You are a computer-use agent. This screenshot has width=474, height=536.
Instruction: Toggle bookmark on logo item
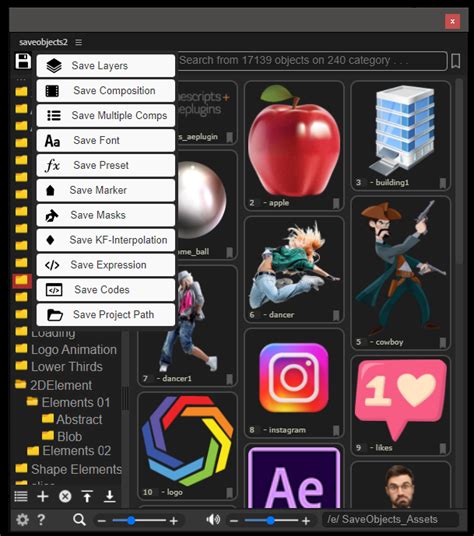[230, 493]
